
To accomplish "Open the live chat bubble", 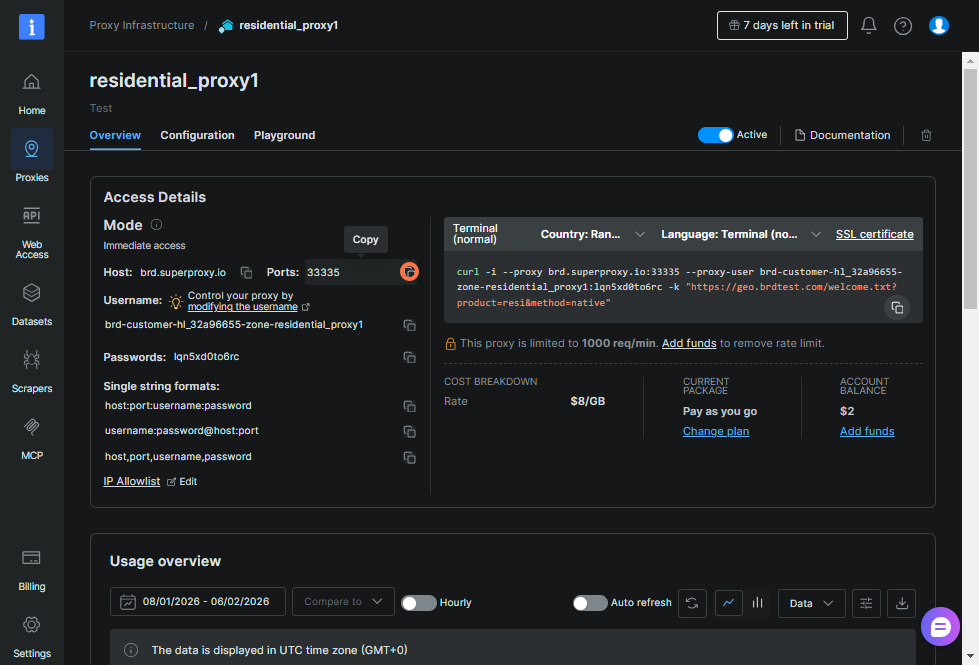I will 940,626.
